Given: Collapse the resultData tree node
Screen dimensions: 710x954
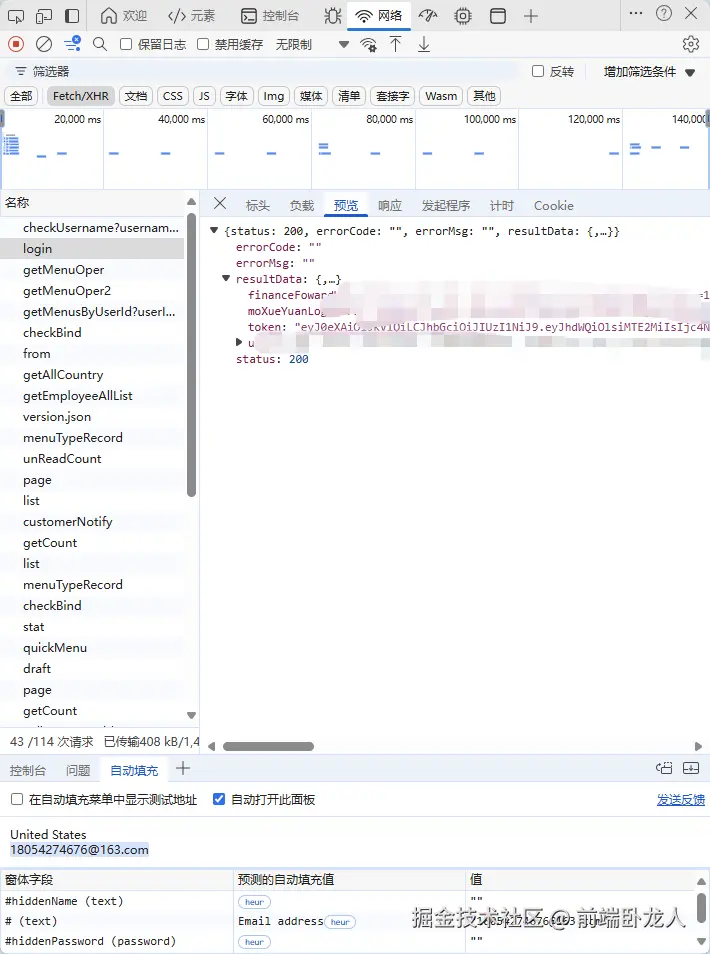Looking at the screenshot, I should (226, 279).
